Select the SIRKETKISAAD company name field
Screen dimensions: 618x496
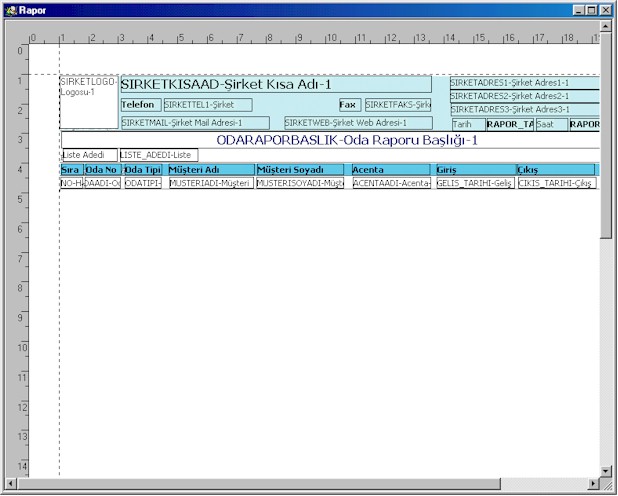coord(275,85)
